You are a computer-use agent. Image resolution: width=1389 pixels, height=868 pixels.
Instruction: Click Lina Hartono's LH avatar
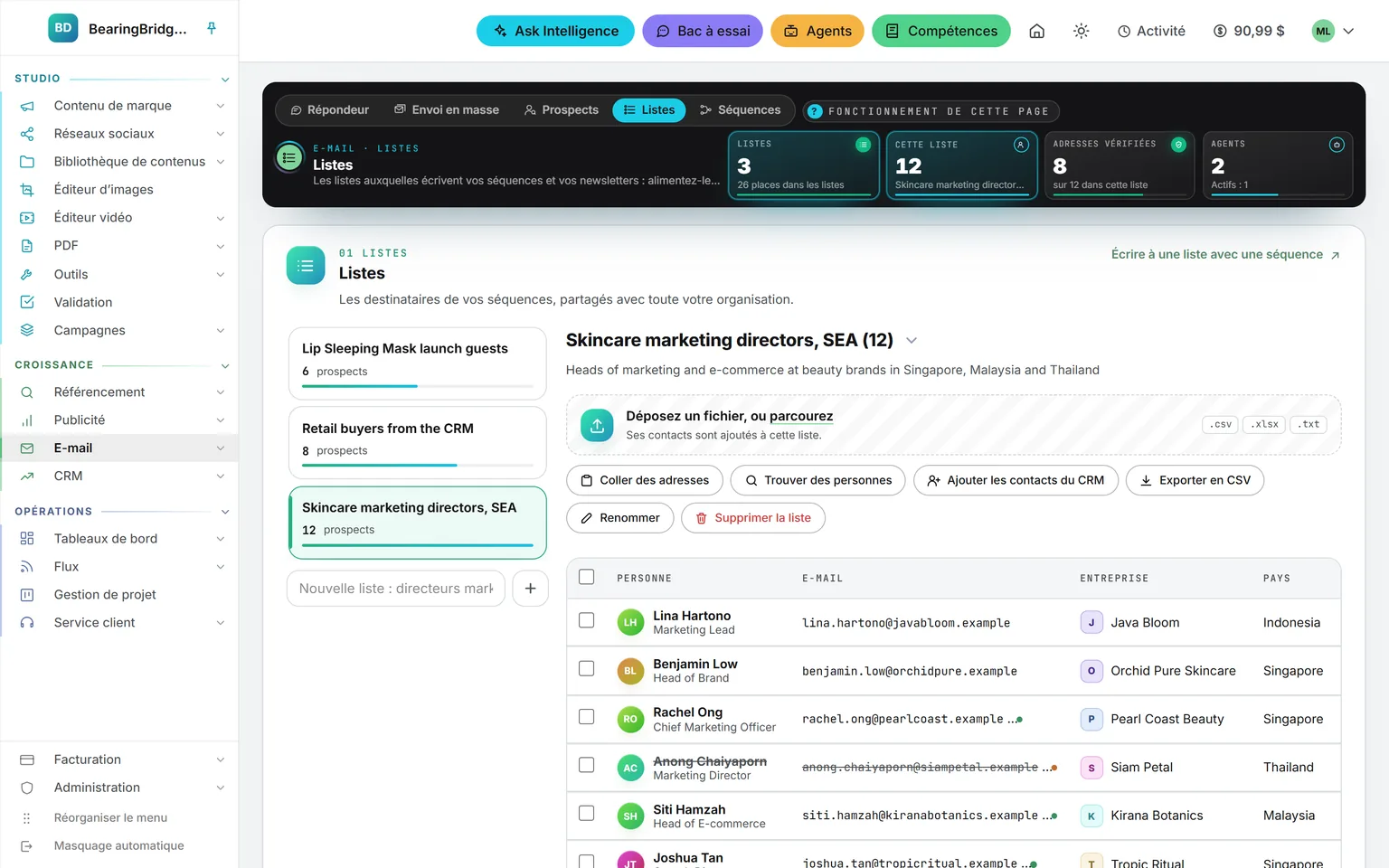pos(630,622)
